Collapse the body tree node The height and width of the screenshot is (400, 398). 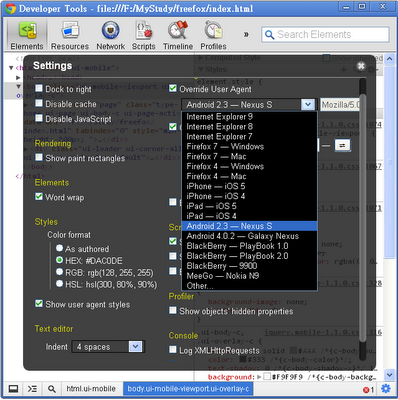pyautogui.click(x=19, y=87)
